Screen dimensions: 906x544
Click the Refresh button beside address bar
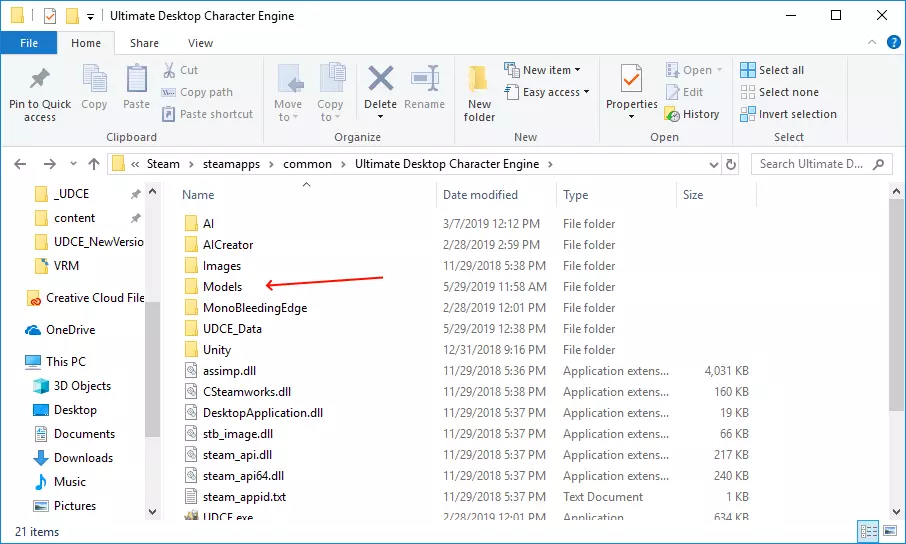pyautogui.click(x=731, y=164)
